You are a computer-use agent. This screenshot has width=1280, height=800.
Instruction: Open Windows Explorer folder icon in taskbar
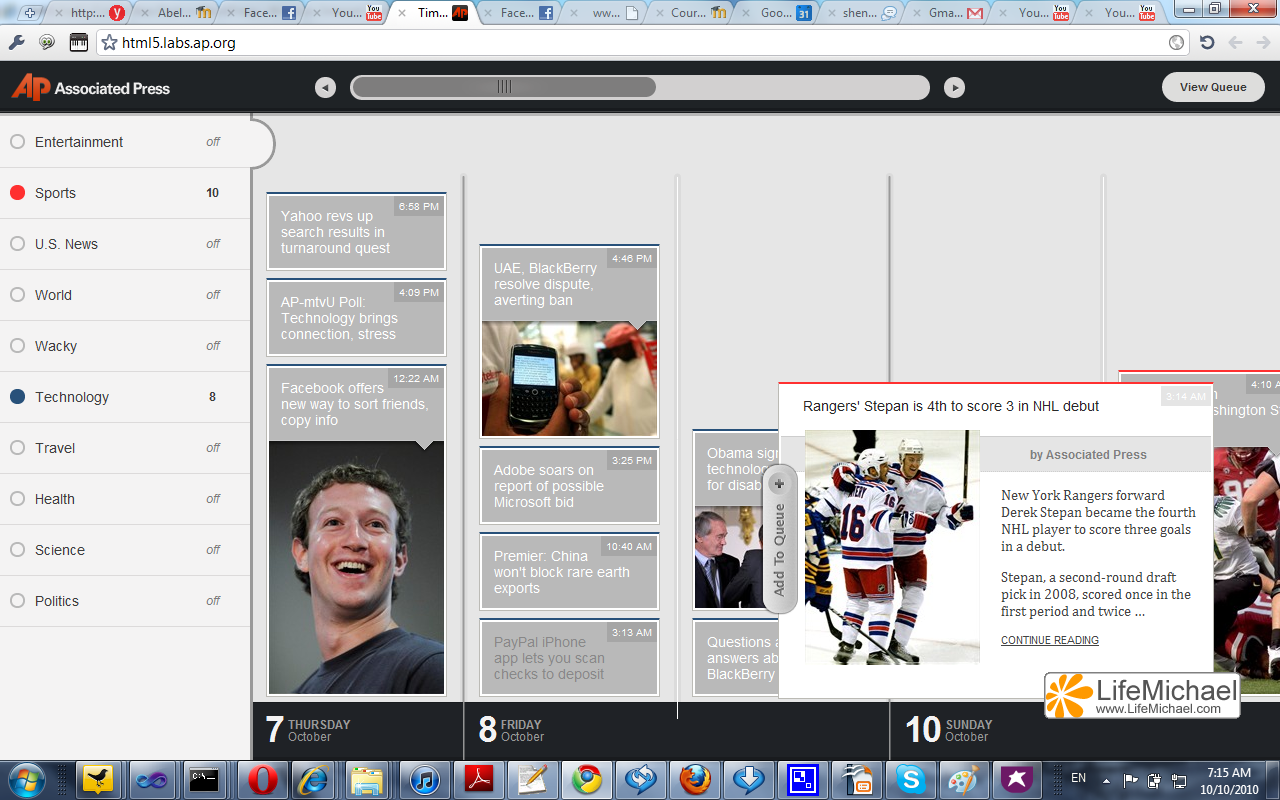click(367, 779)
